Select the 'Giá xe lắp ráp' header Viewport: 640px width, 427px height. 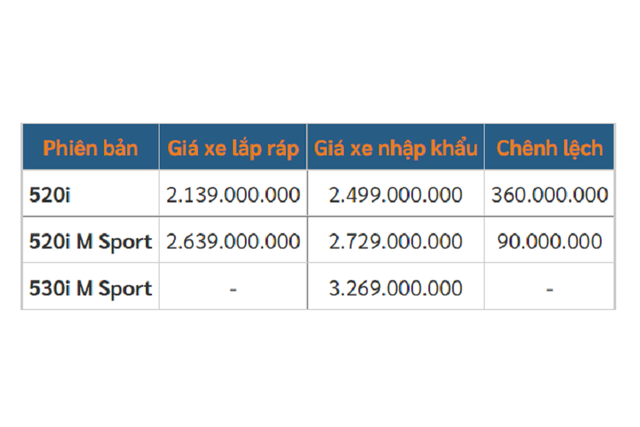pos(233,149)
